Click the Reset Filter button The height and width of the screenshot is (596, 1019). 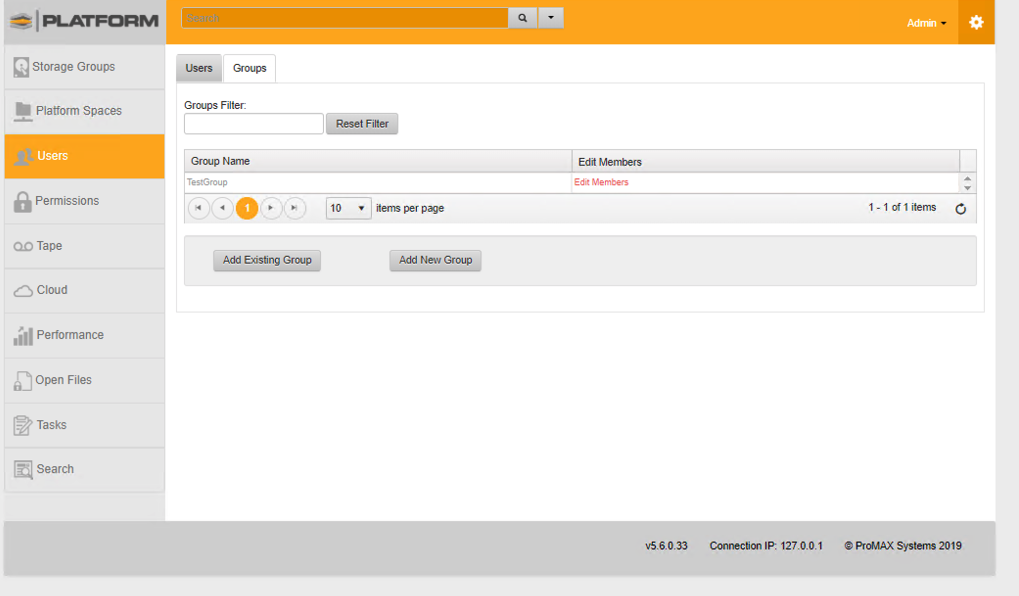(x=362, y=123)
